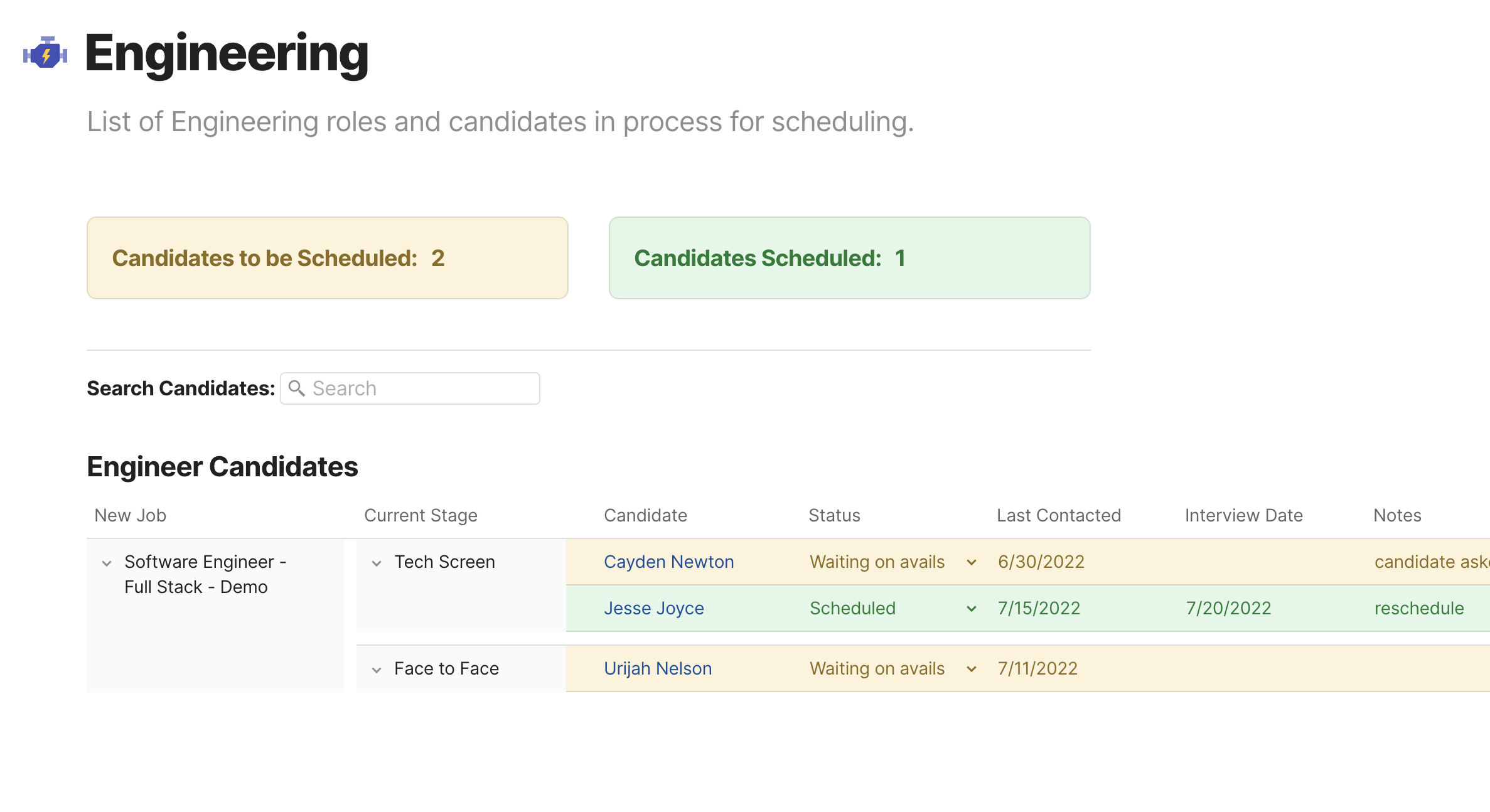
Task: Collapse the Tech Screen stage group
Action: click(x=377, y=564)
